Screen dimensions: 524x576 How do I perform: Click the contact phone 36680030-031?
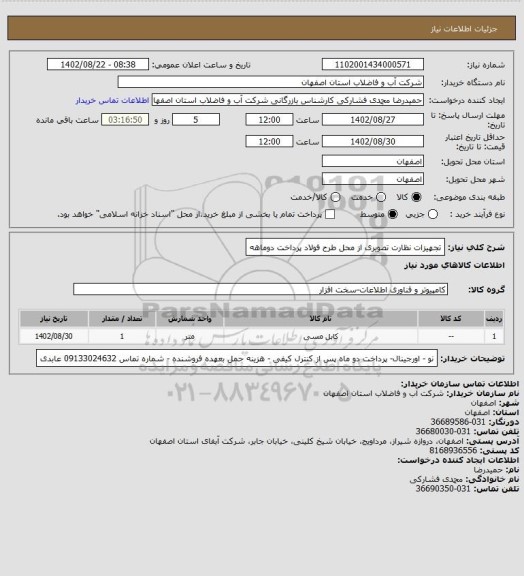click(x=443, y=431)
